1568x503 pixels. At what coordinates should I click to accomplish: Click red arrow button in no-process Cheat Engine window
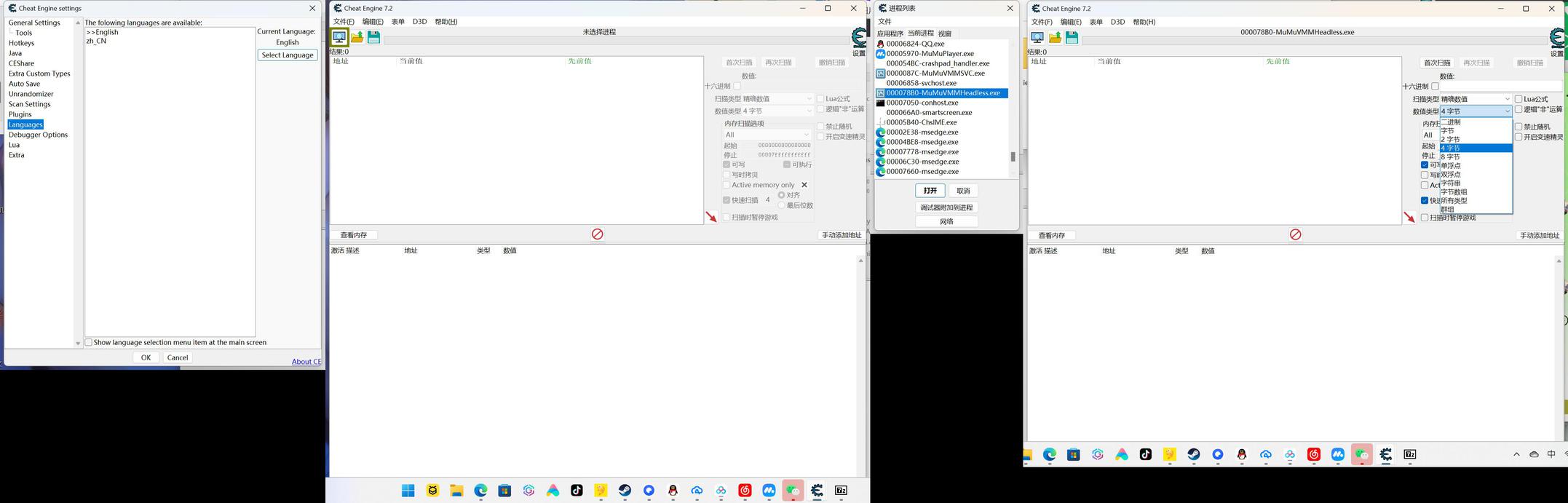click(711, 217)
